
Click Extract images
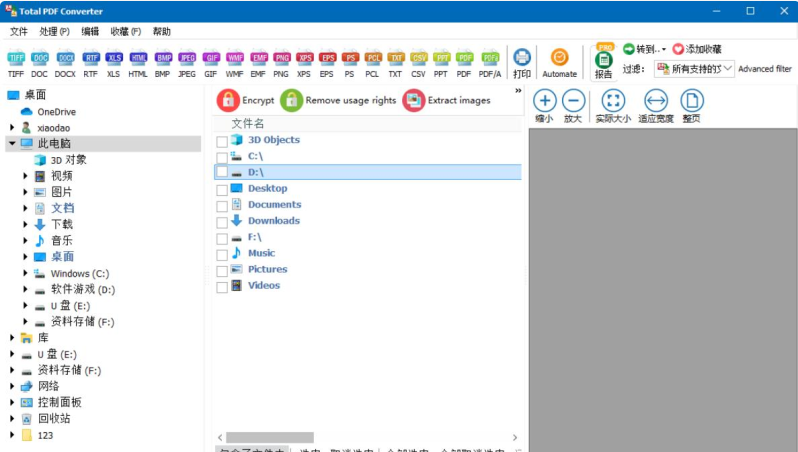[447, 100]
